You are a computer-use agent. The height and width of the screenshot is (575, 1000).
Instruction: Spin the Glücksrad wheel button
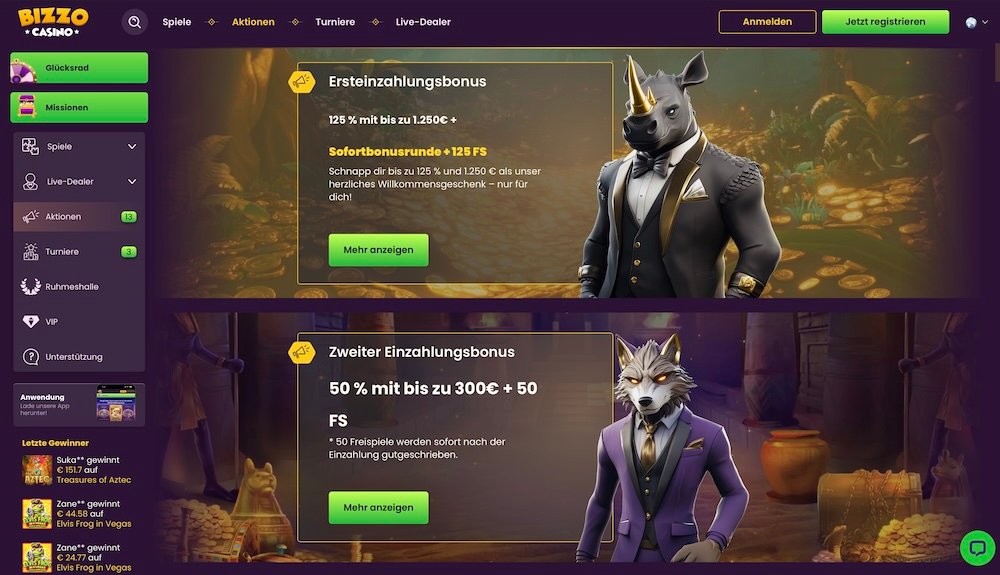click(x=79, y=68)
